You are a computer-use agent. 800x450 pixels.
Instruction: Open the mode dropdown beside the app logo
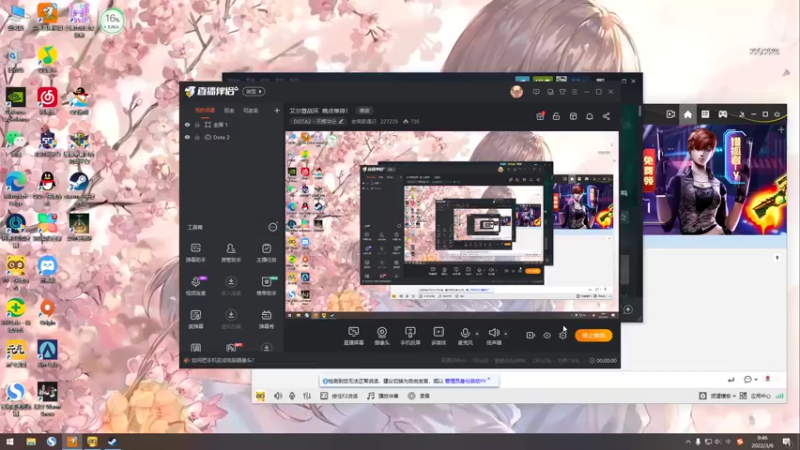click(x=254, y=92)
